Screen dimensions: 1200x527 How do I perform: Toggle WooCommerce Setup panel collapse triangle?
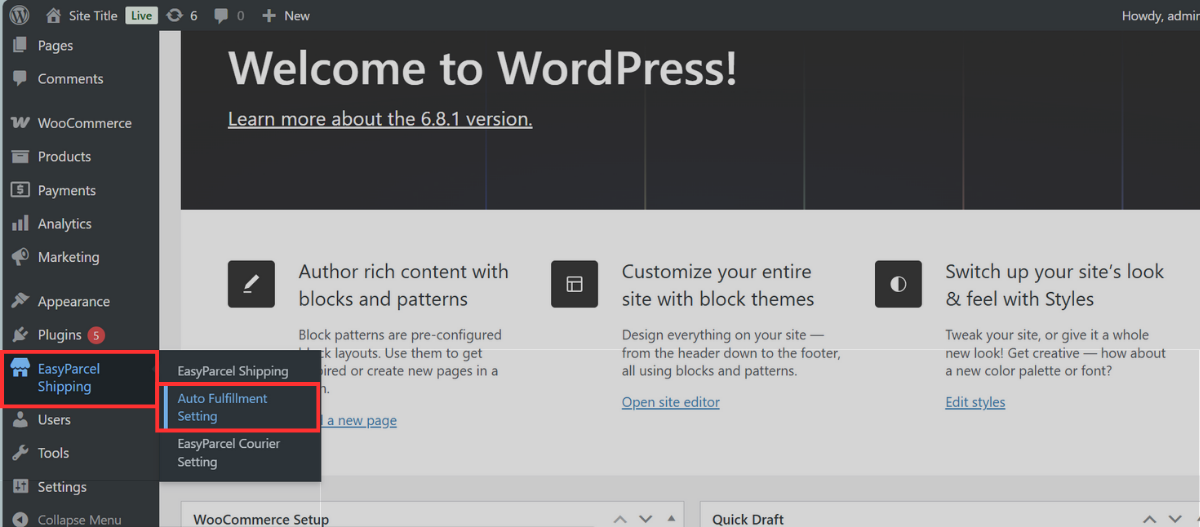[670, 519]
